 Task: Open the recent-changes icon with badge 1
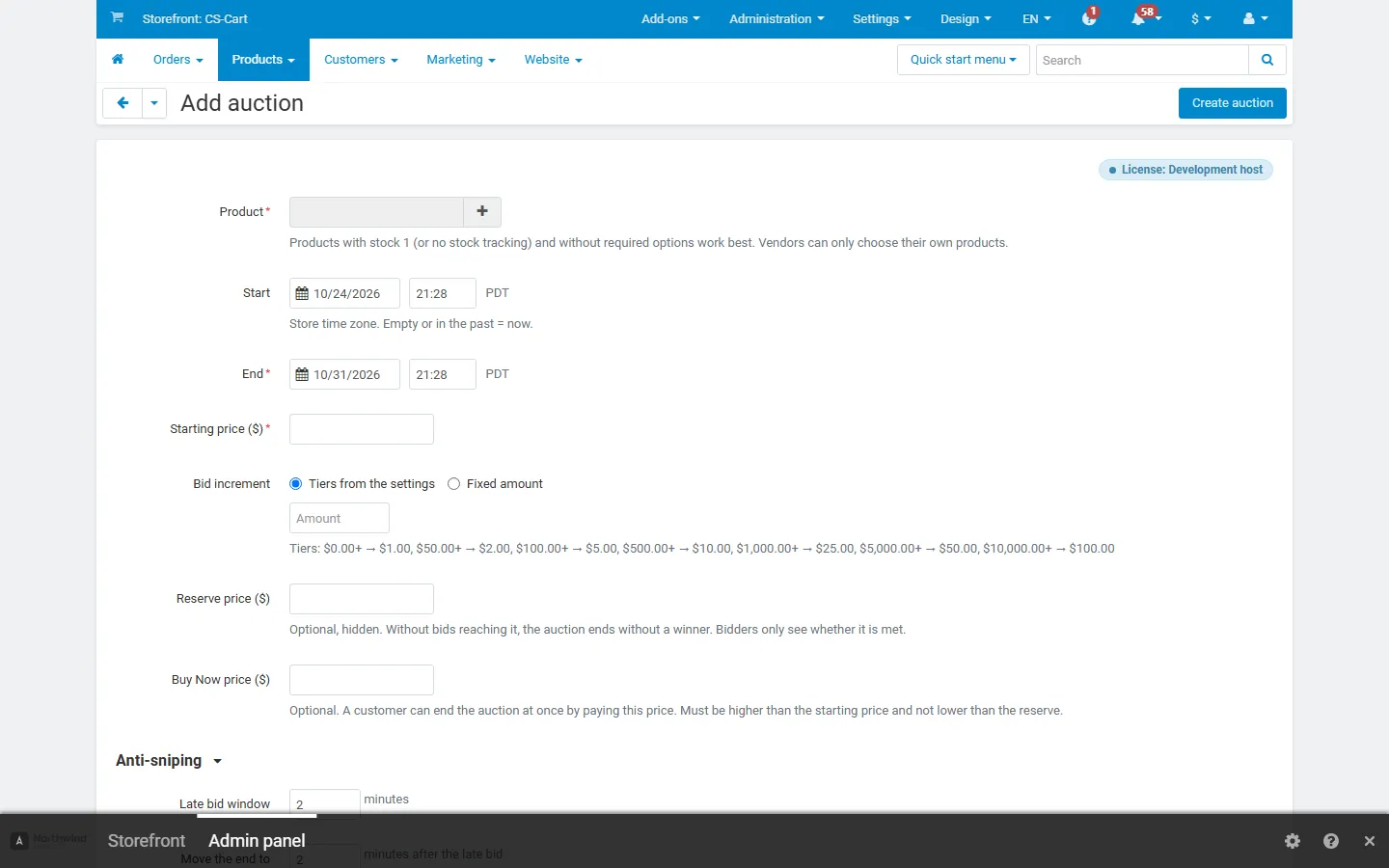click(1090, 18)
